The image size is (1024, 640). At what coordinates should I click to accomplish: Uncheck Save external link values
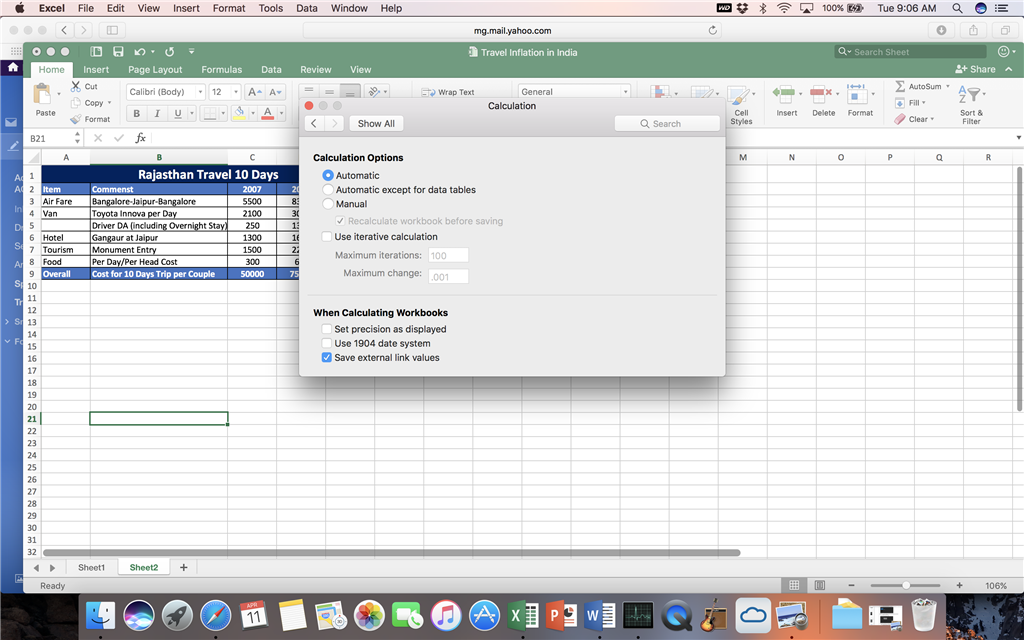(327, 357)
